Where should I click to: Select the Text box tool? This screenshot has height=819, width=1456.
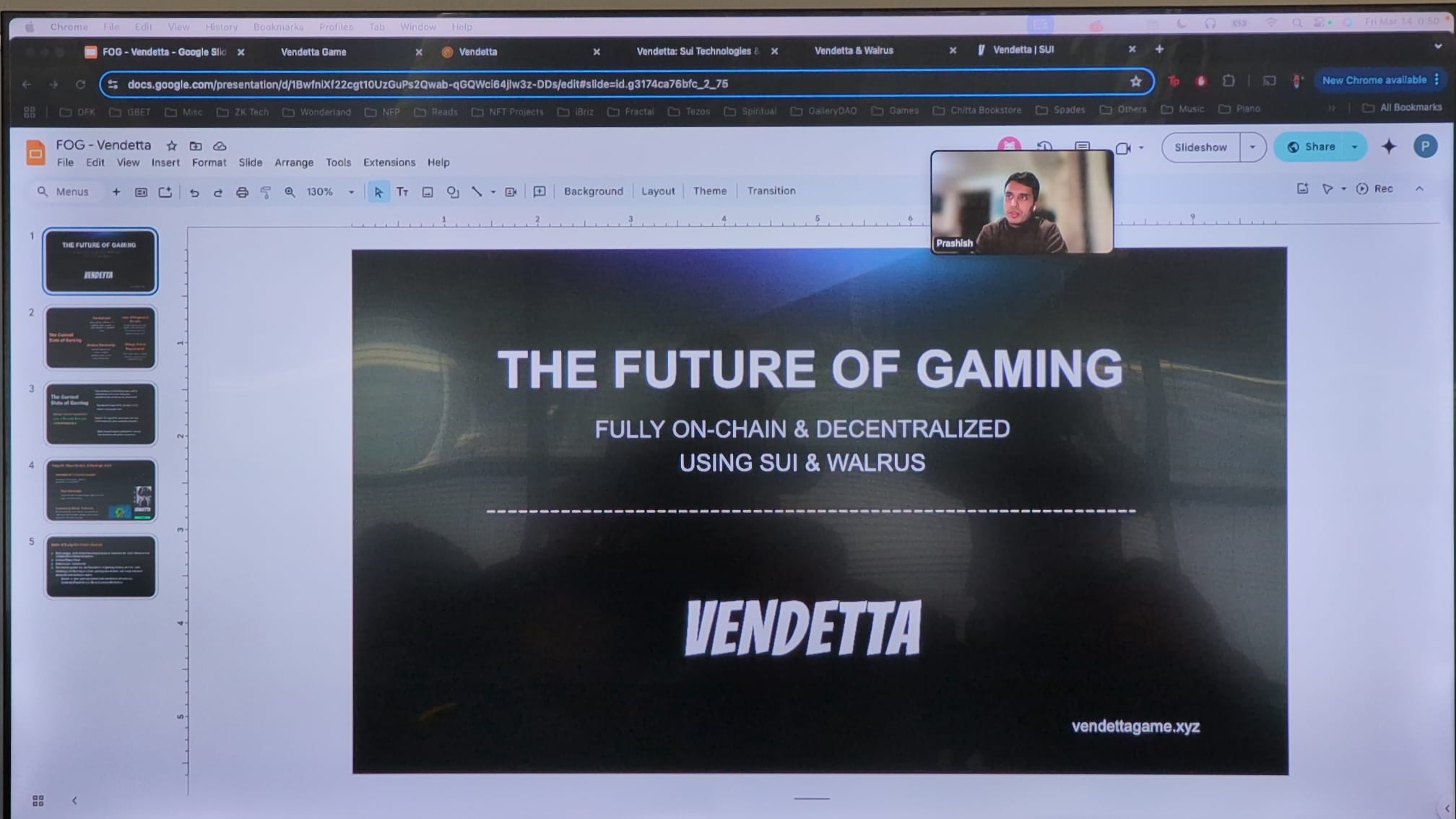402,192
